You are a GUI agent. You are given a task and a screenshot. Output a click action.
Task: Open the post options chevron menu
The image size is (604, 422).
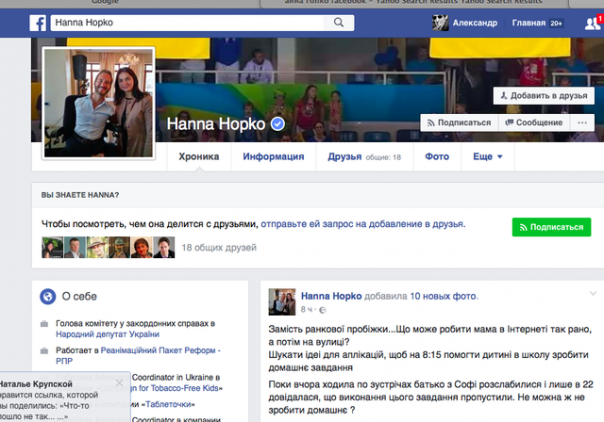593,294
